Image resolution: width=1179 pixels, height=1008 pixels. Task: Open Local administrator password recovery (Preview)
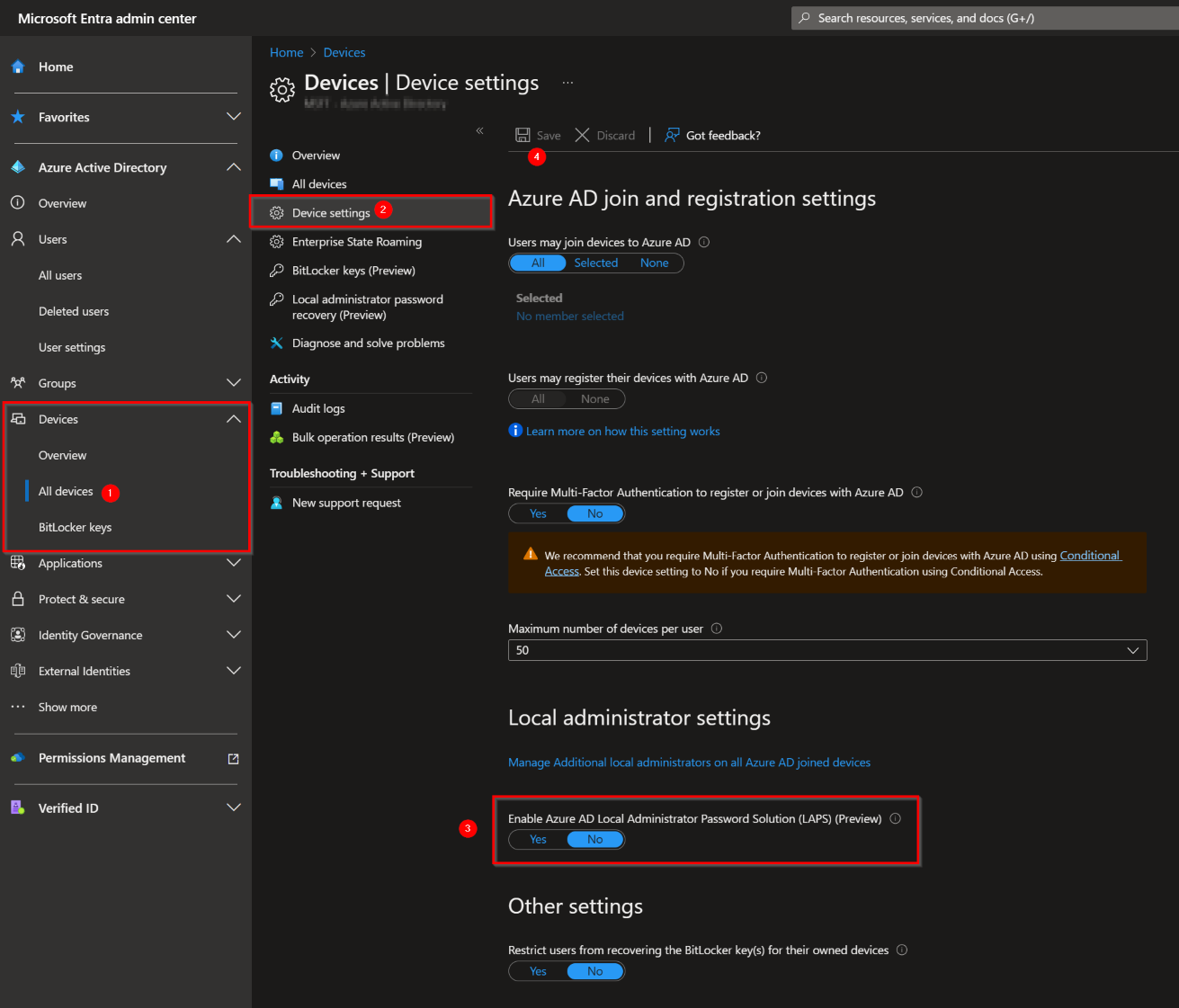click(367, 307)
